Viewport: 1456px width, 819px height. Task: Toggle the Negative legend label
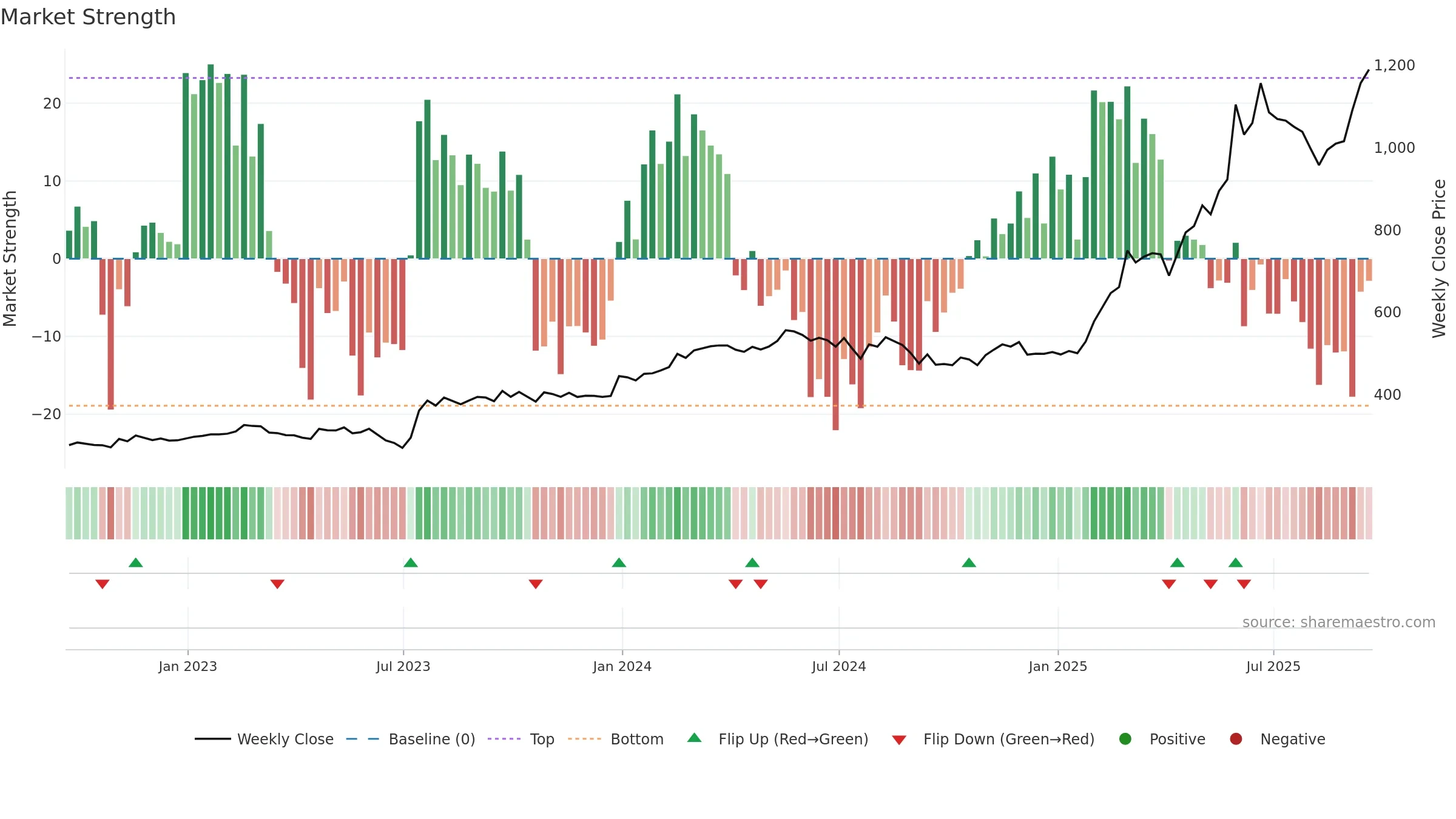tap(1293, 739)
